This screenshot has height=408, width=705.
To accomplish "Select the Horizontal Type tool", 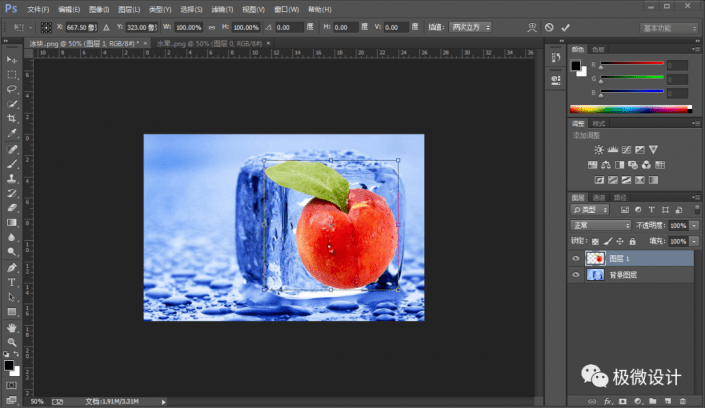I will 12,283.
